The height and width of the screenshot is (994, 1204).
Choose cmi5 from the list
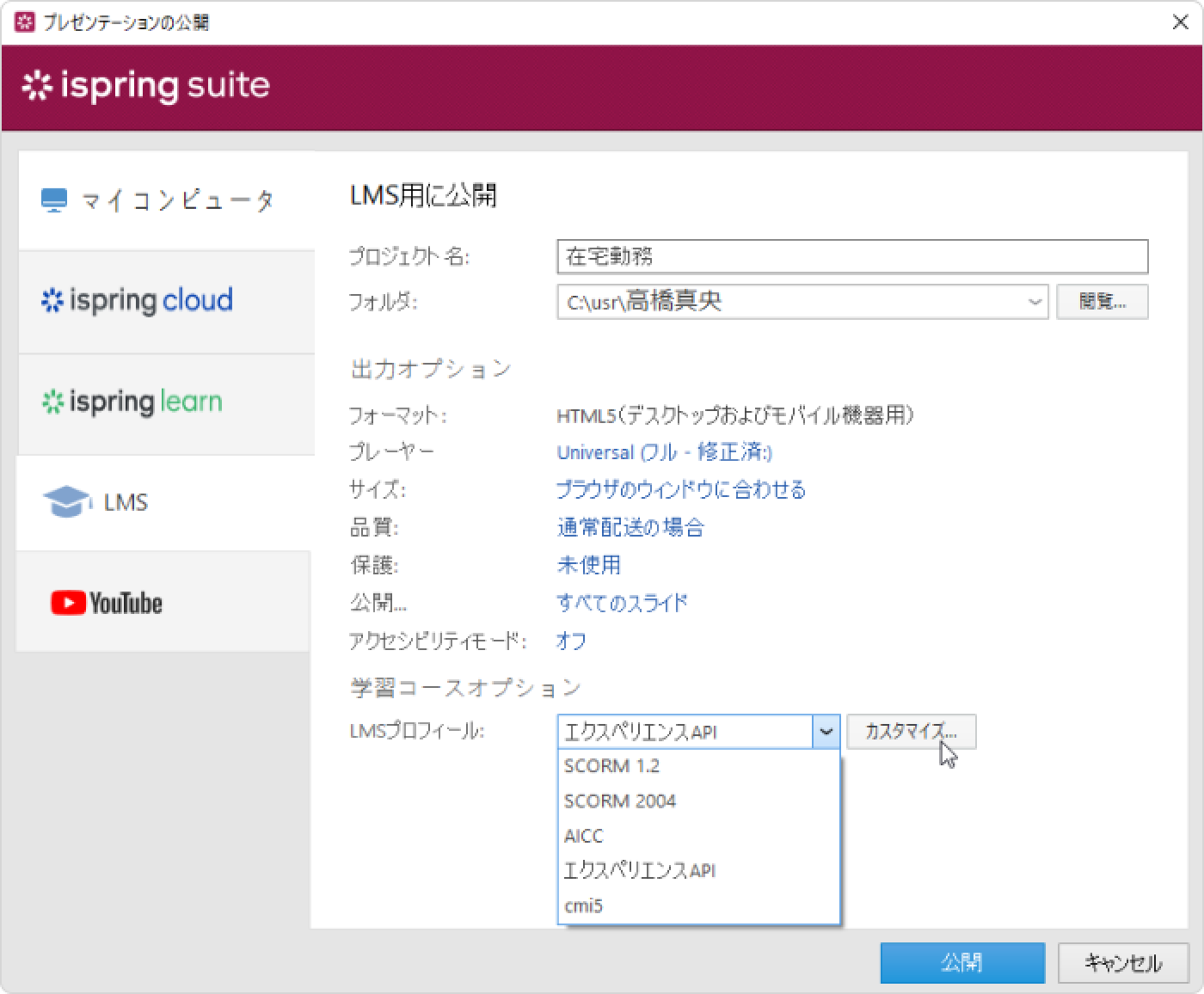(x=698, y=906)
